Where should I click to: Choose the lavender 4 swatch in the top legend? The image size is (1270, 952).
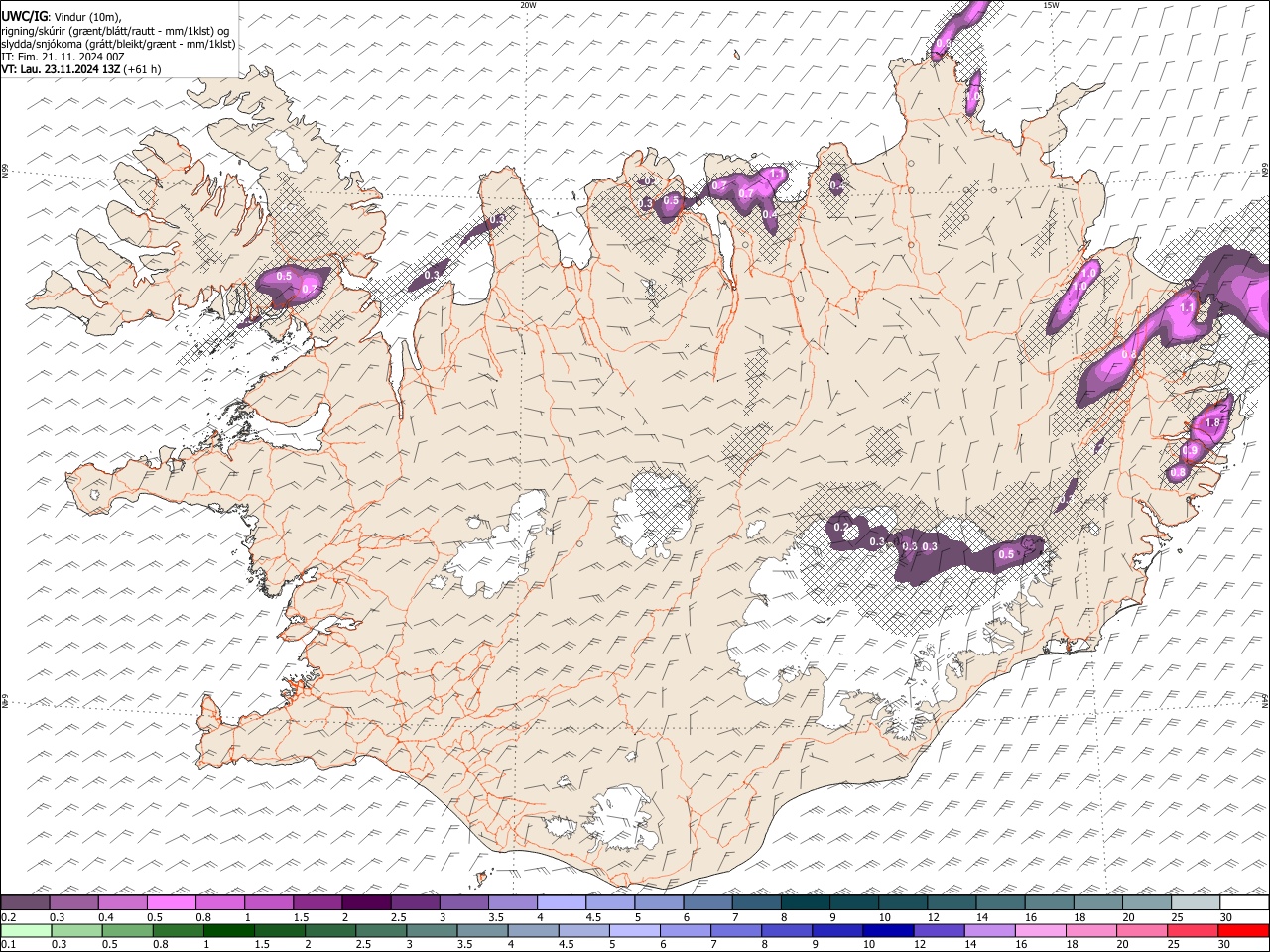click(561, 902)
